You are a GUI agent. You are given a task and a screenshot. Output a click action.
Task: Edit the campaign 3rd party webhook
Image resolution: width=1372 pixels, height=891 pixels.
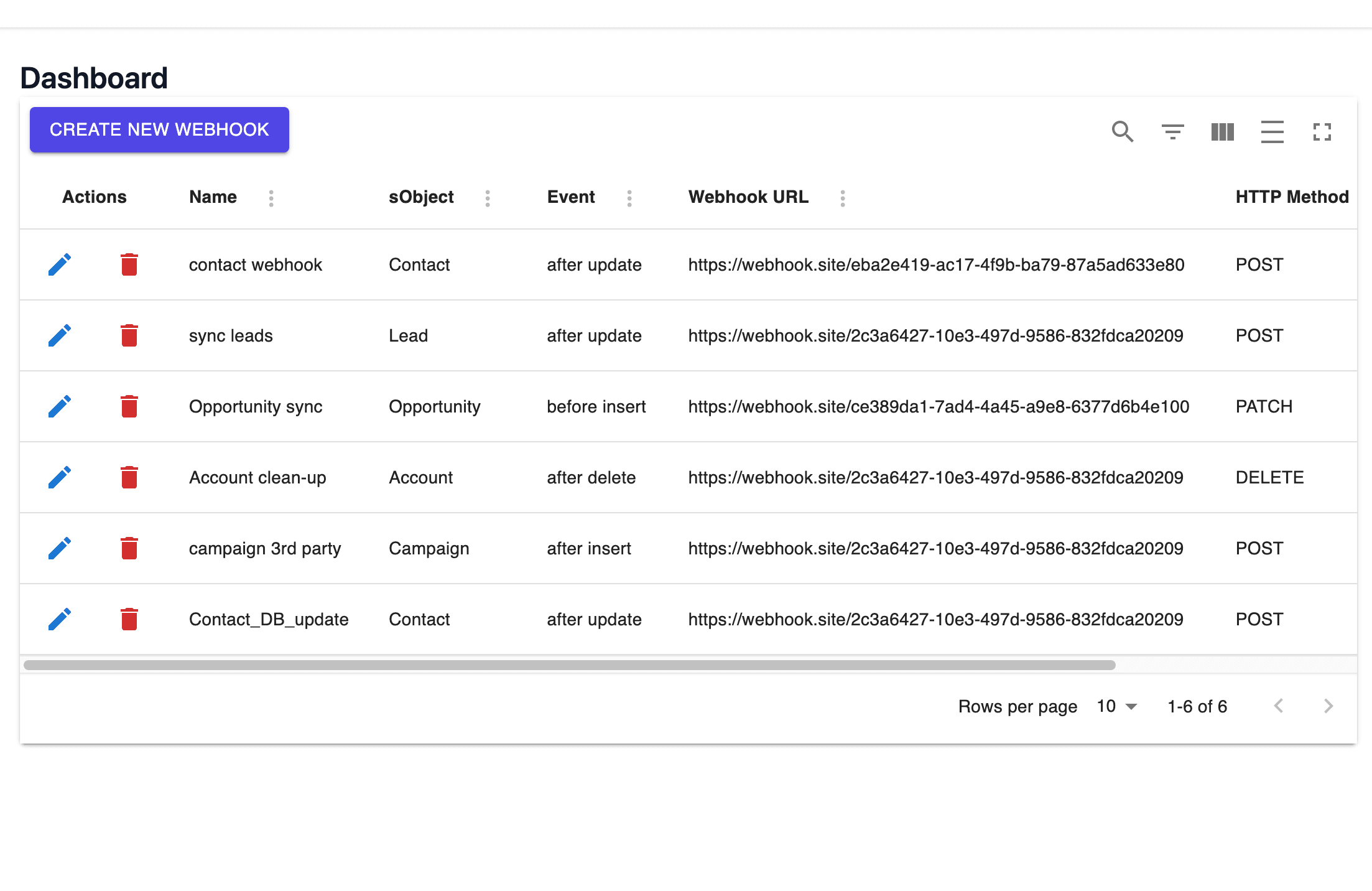(x=60, y=548)
